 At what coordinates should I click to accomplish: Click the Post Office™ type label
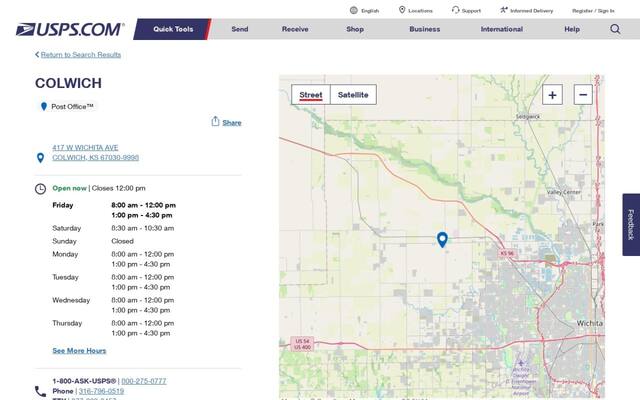pos(72,107)
